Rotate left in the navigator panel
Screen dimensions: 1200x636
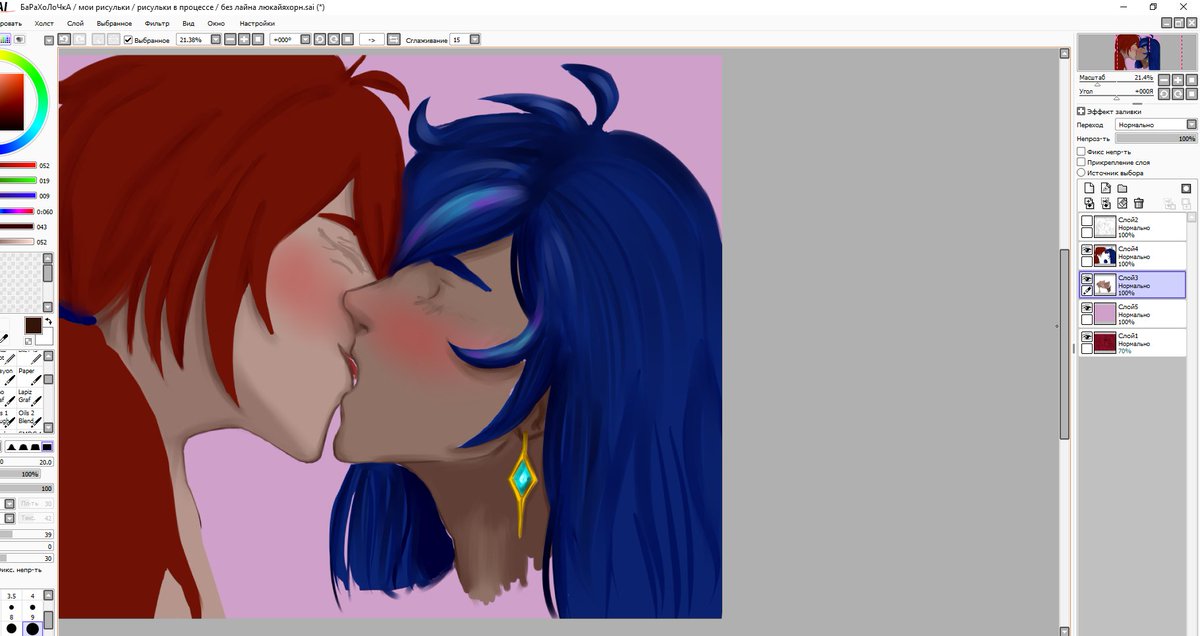[1164, 94]
